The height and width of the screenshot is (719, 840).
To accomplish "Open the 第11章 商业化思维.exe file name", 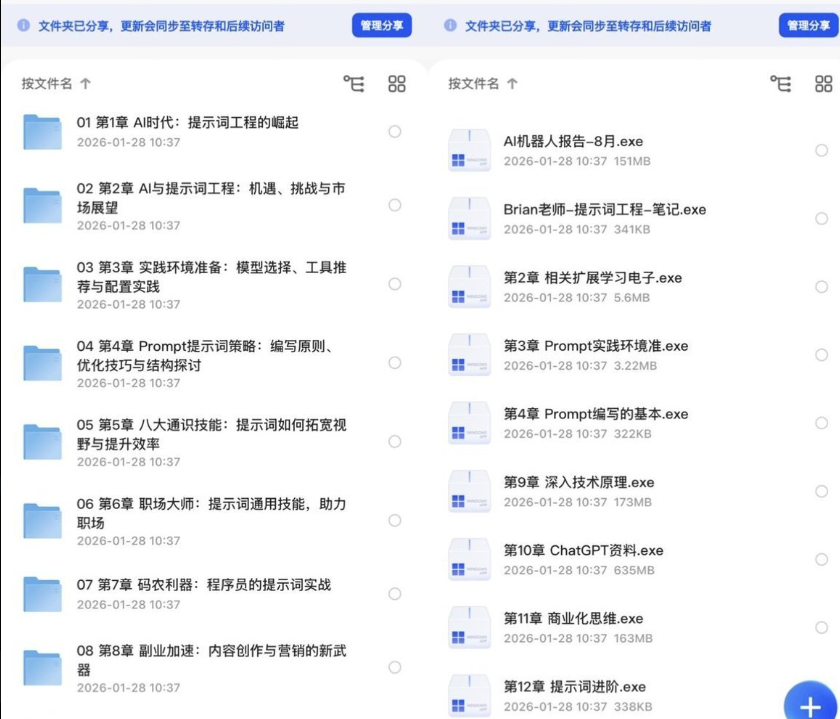I will (573, 618).
